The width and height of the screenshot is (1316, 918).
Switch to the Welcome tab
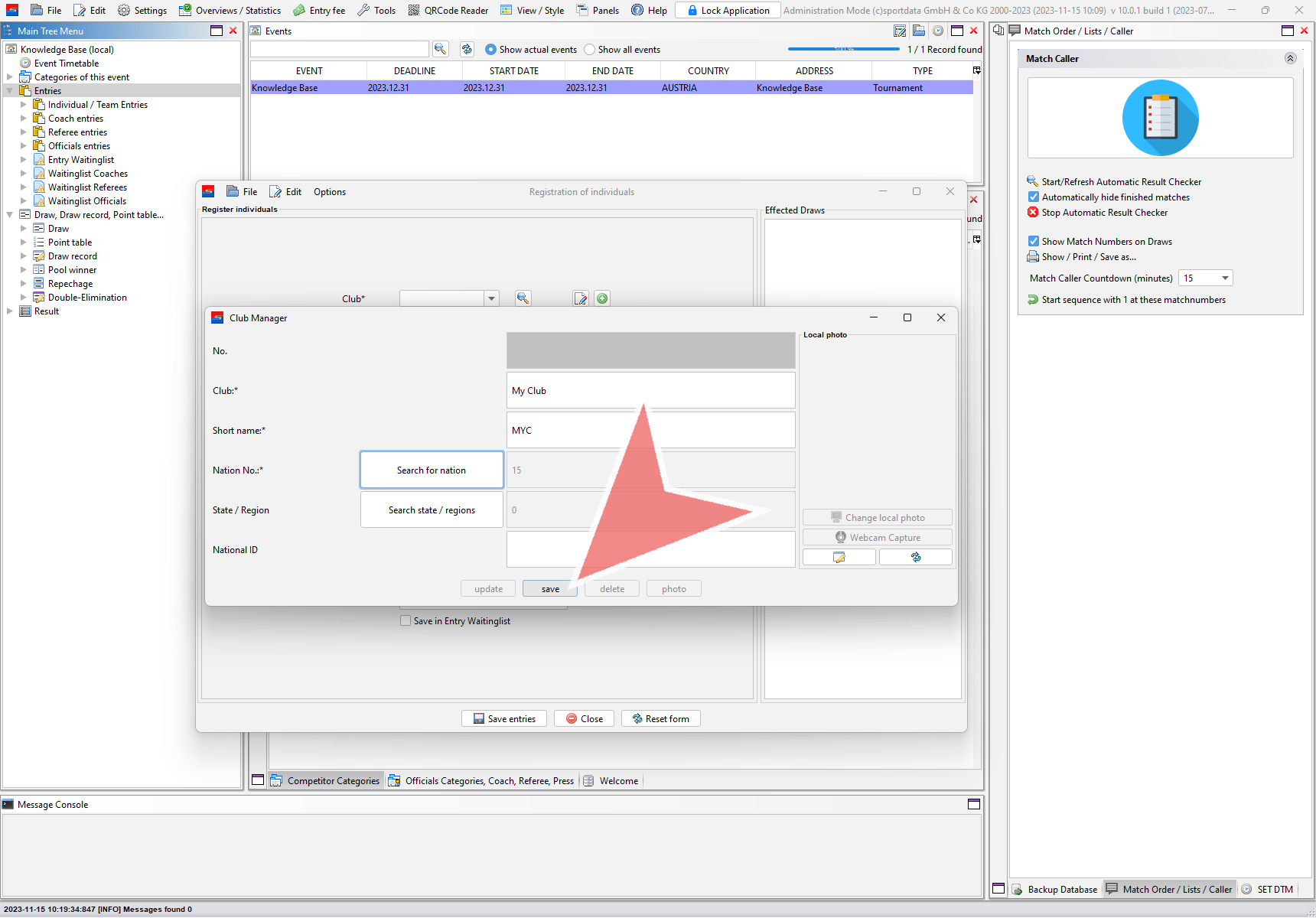coord(611,780)
